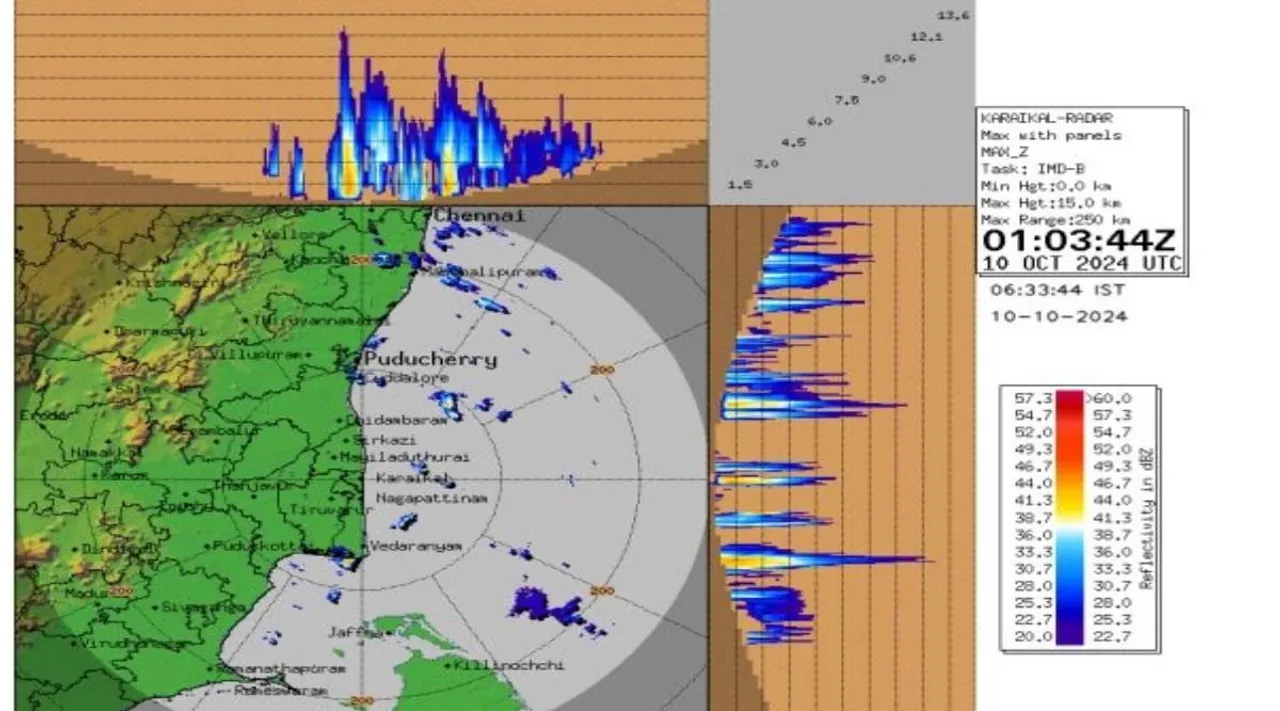Select the Jaffna label

tap(355, 633)
